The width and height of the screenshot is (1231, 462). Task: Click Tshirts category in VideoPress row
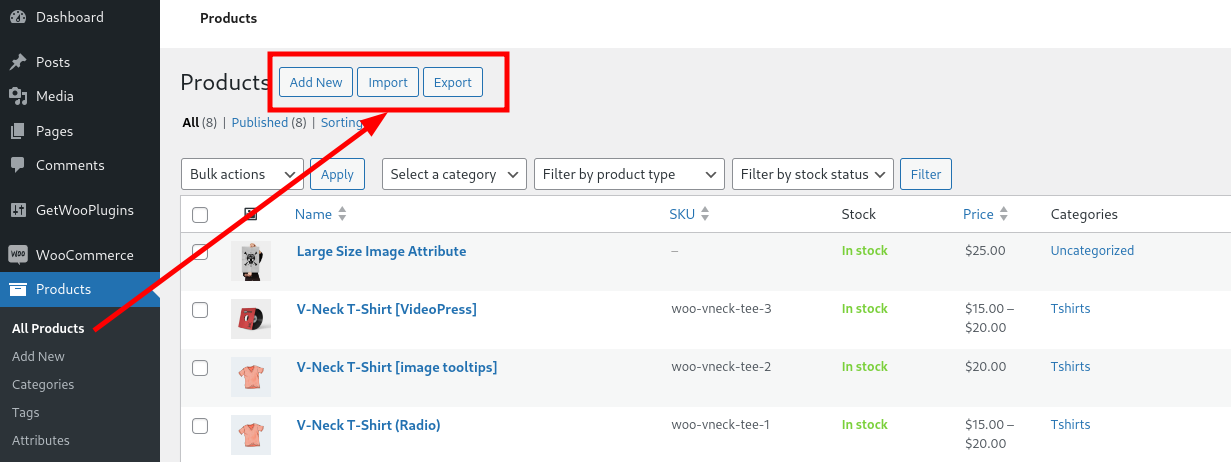coord(1070,309)
